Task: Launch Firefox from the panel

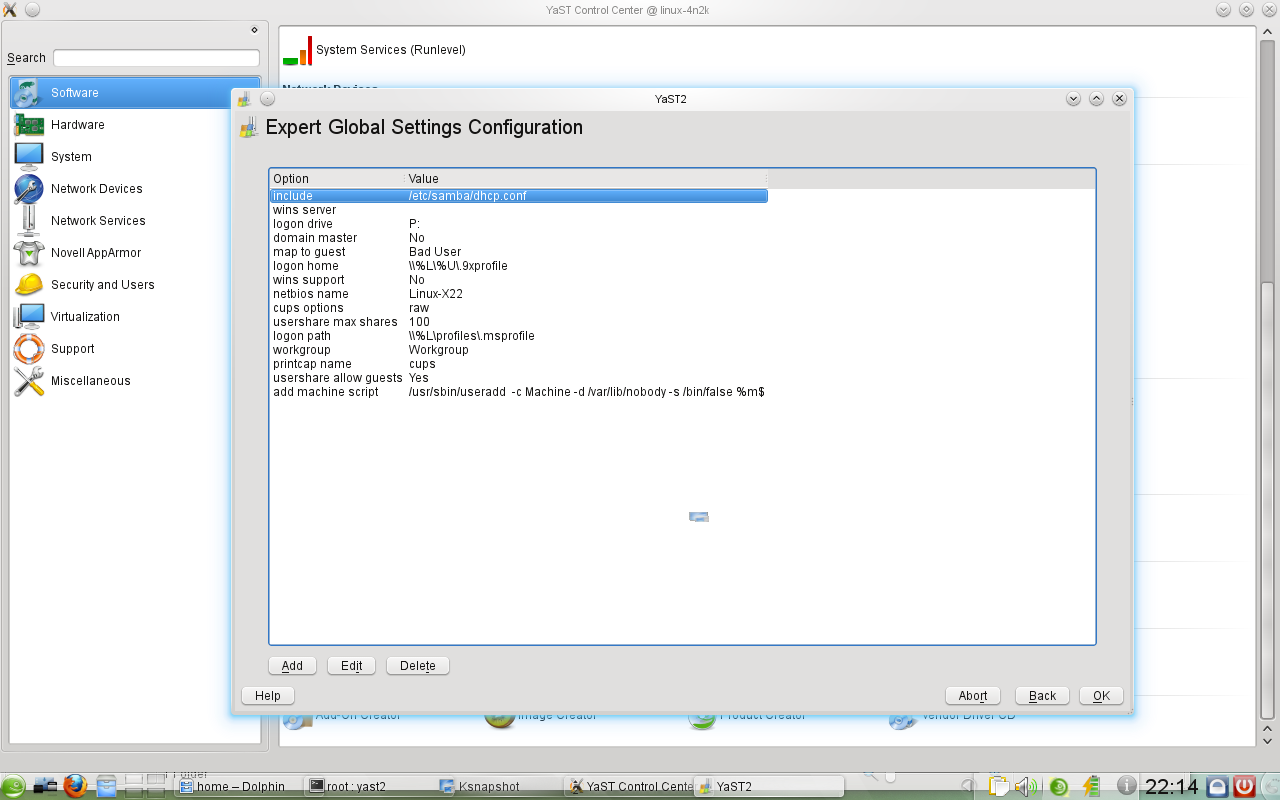Action: (75, 786)
